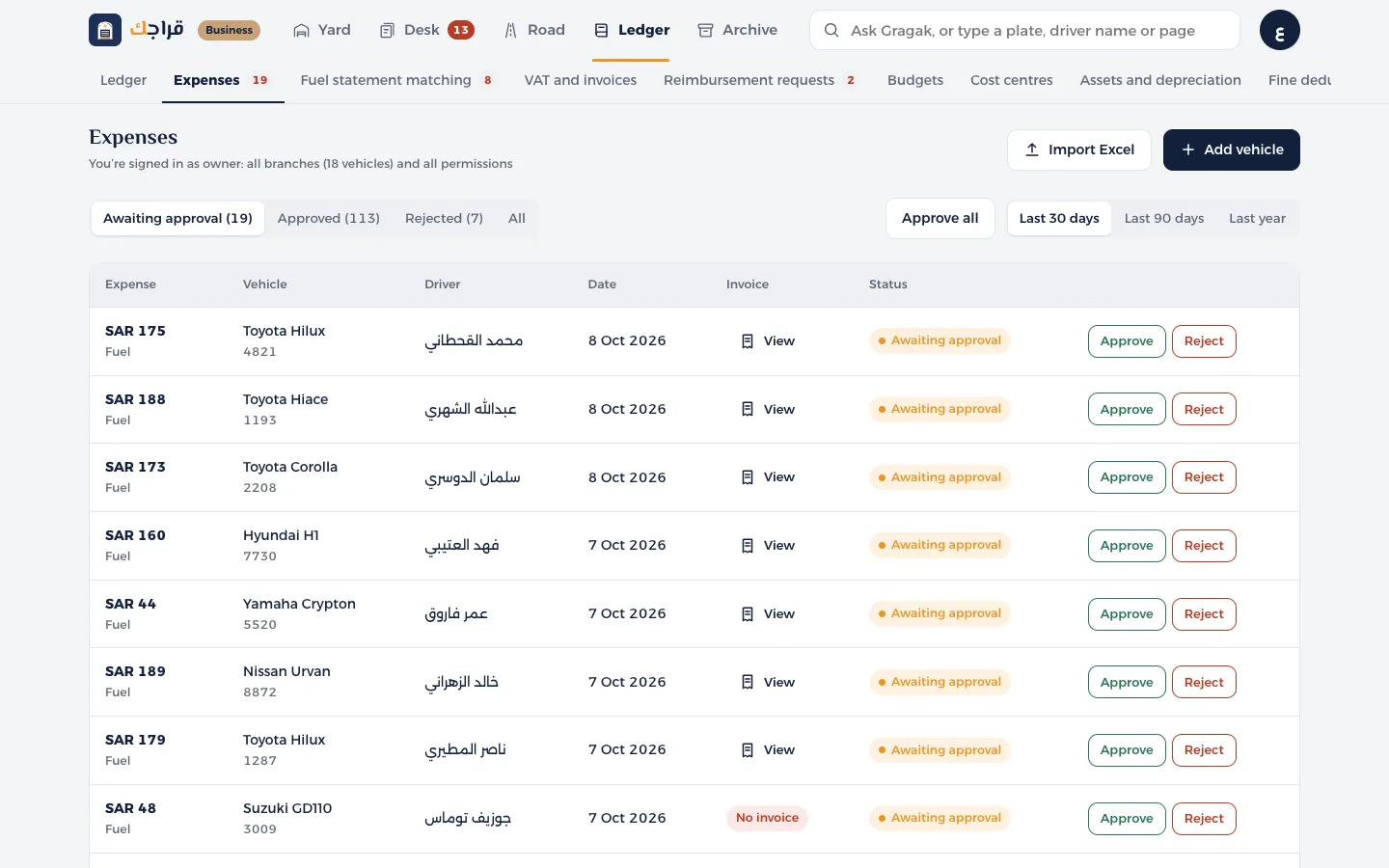This screenshot has width=1389, height=868.
Task: Open the Archive section
Action: 738,30
